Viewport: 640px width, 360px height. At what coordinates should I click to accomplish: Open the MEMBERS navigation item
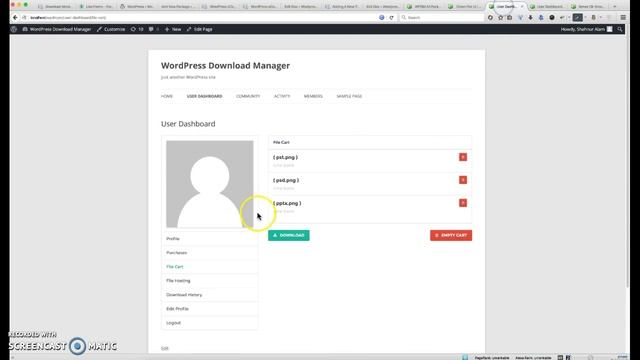[313, 96]
